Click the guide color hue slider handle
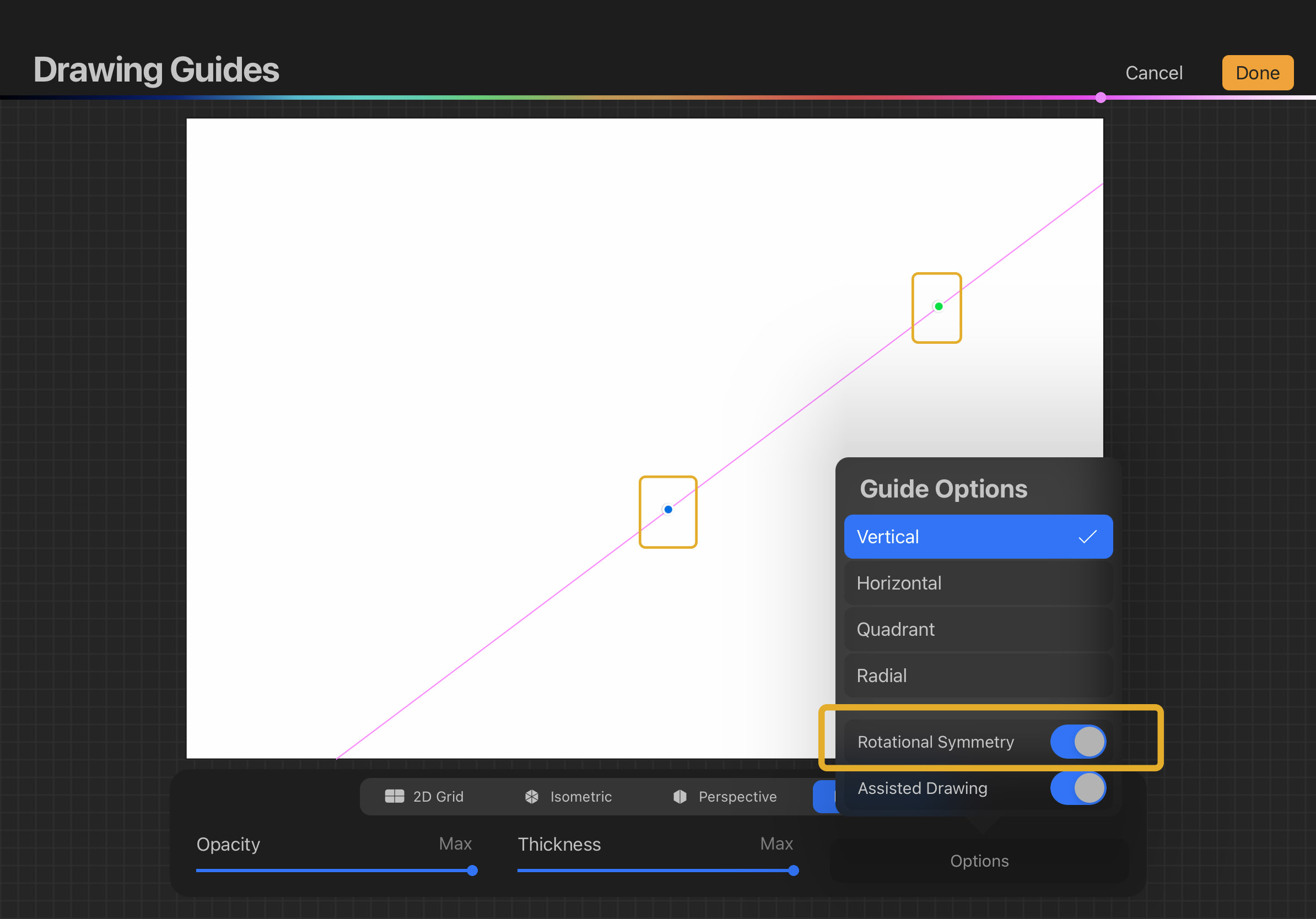 [1101, 98]
